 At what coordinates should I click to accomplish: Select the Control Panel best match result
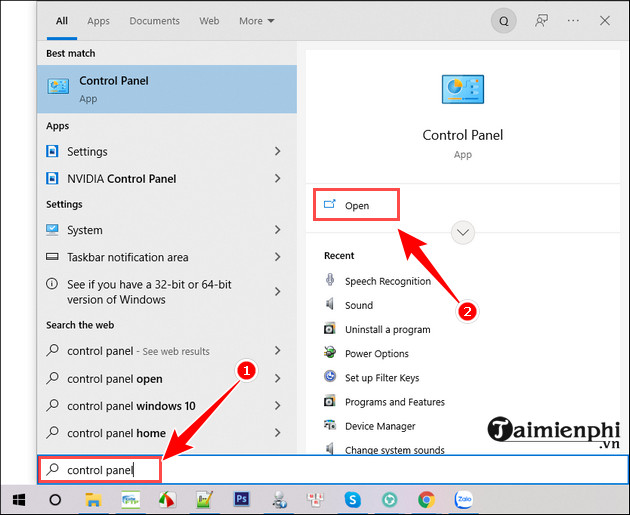[x=167, y=89]
